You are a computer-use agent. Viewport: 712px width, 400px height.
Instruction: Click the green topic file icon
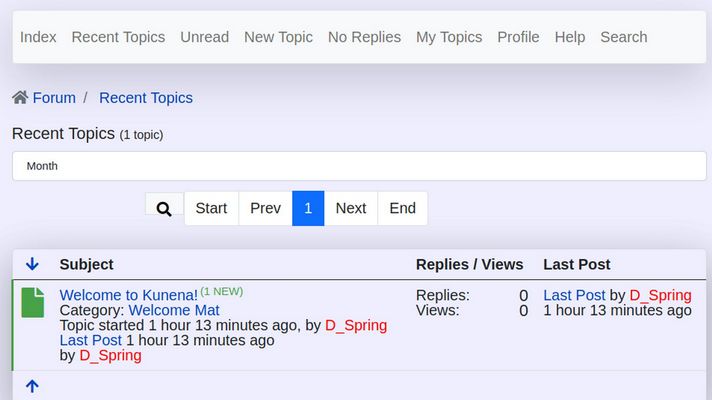coord(33,302)
